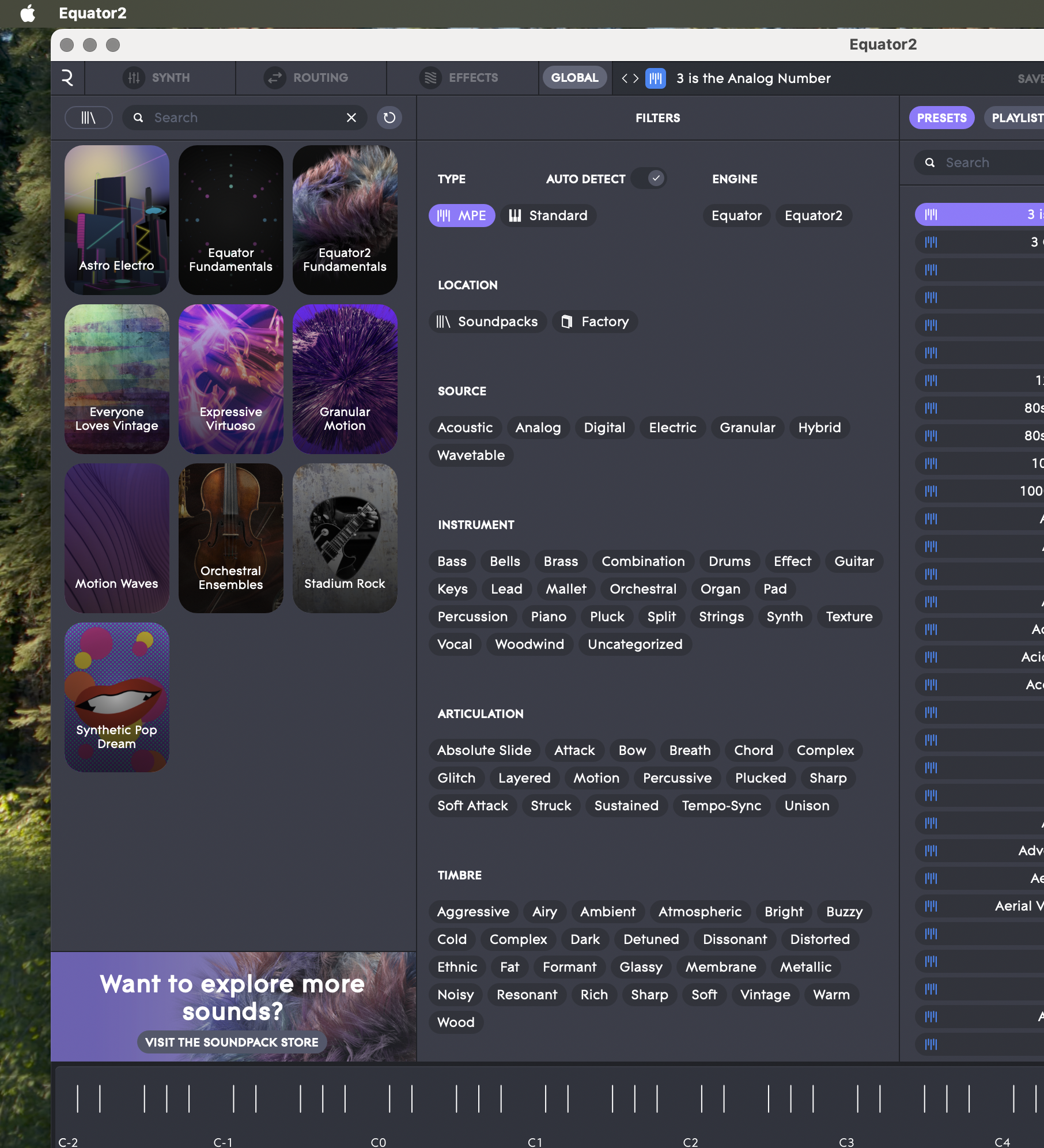This screenshot has height=1148, width=1044.
Task: Select the Orchestral Ensembles soundpack
Action: (231, 538)
